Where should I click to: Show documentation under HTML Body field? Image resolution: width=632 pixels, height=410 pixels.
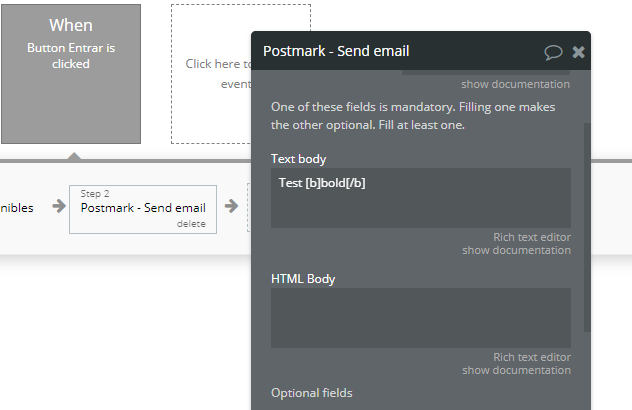pyautogui.click(x=516, y=370)
